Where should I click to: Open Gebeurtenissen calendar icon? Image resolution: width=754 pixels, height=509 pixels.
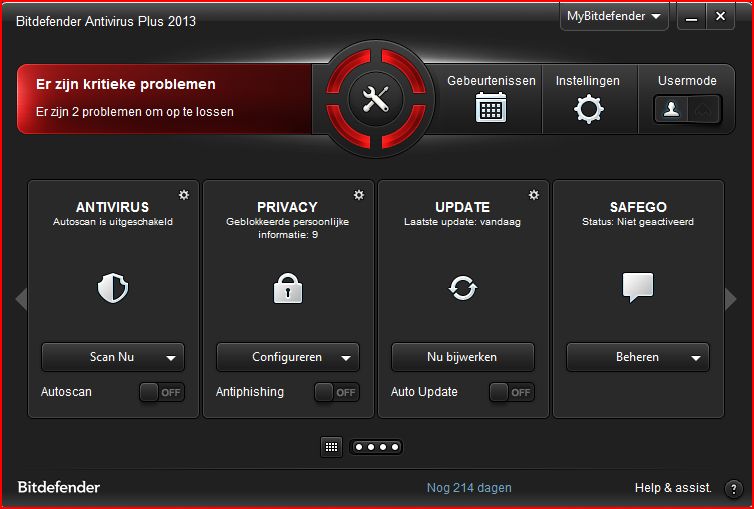(490, 107)
